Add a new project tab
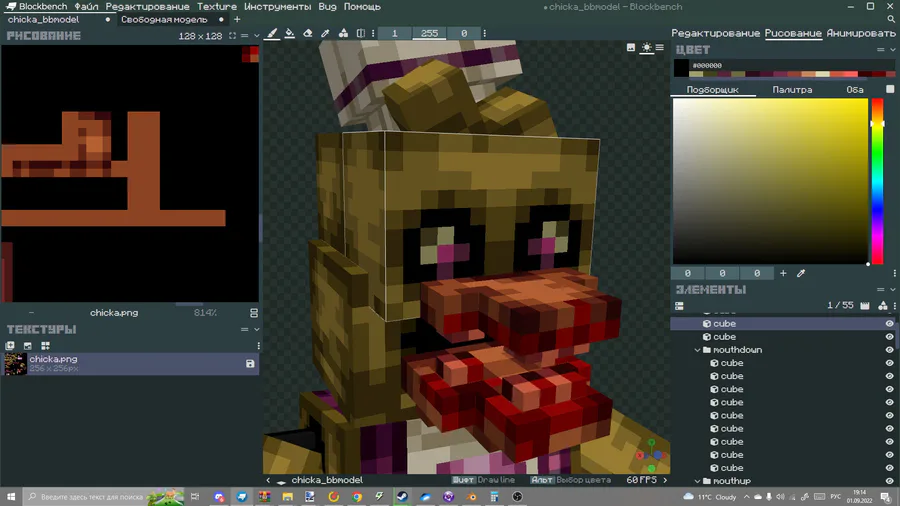 point(236,20)
